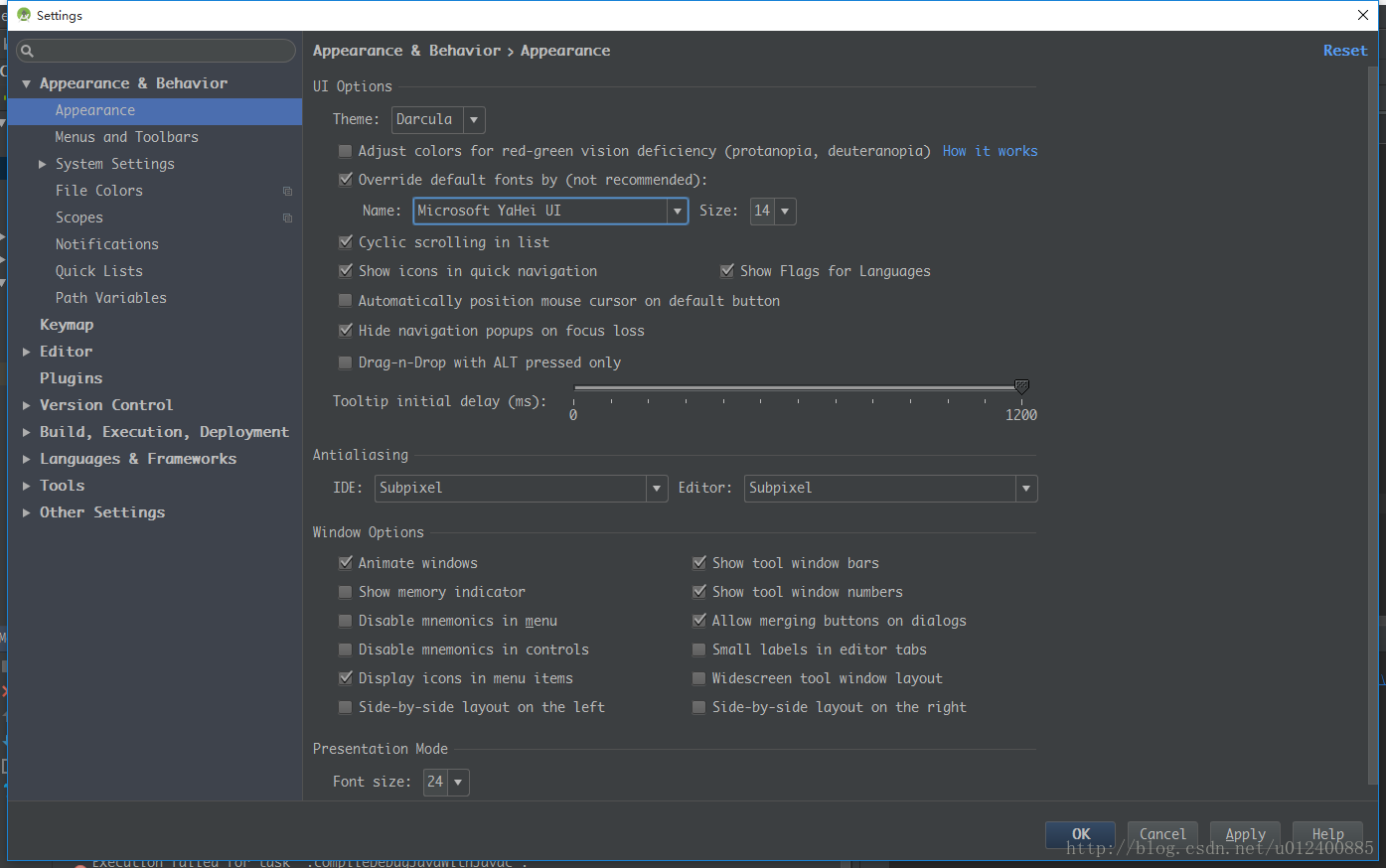
Task: Click the font Name input field
Action: (540, 211)
